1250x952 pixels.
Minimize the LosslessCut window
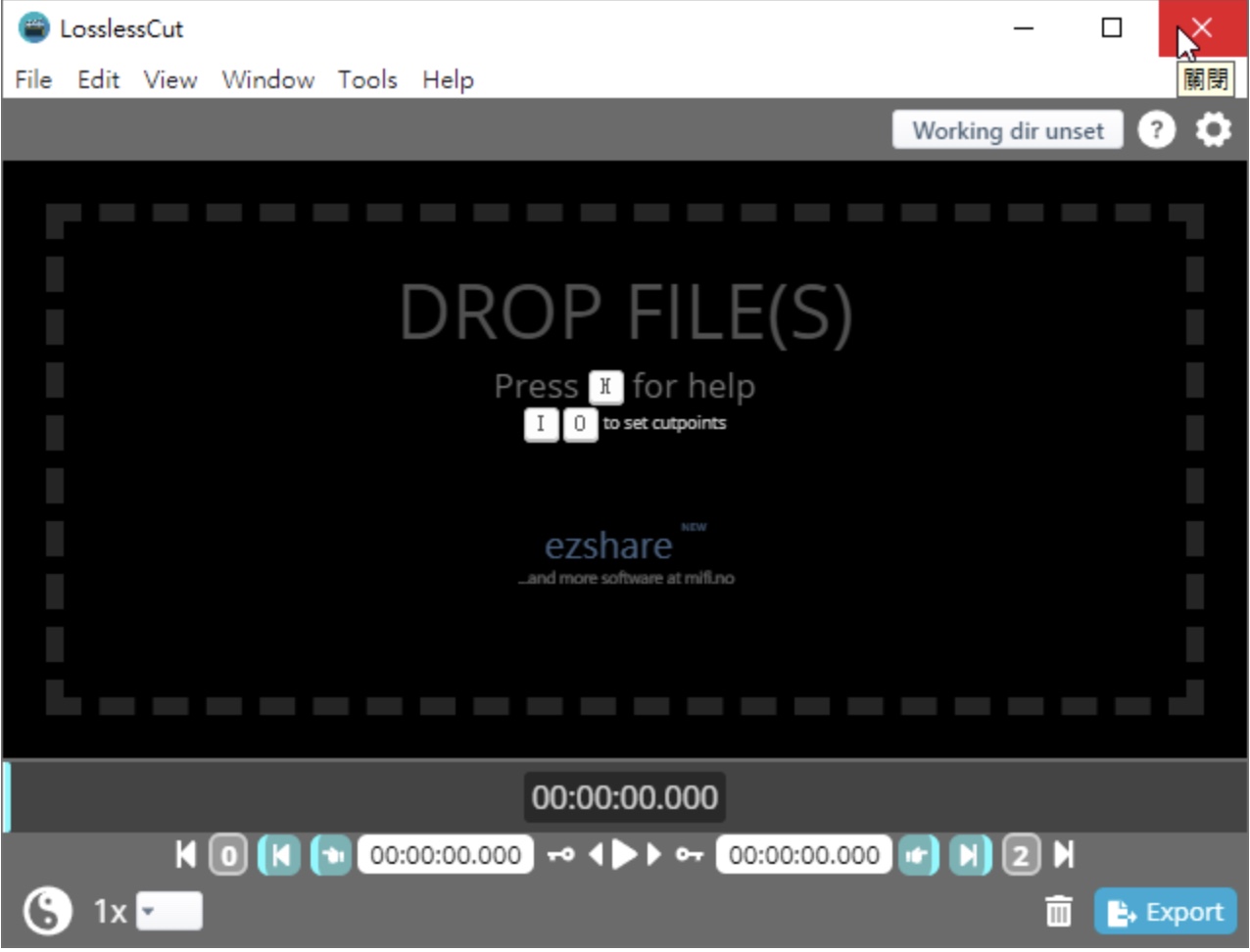[x=1024, y=27]
